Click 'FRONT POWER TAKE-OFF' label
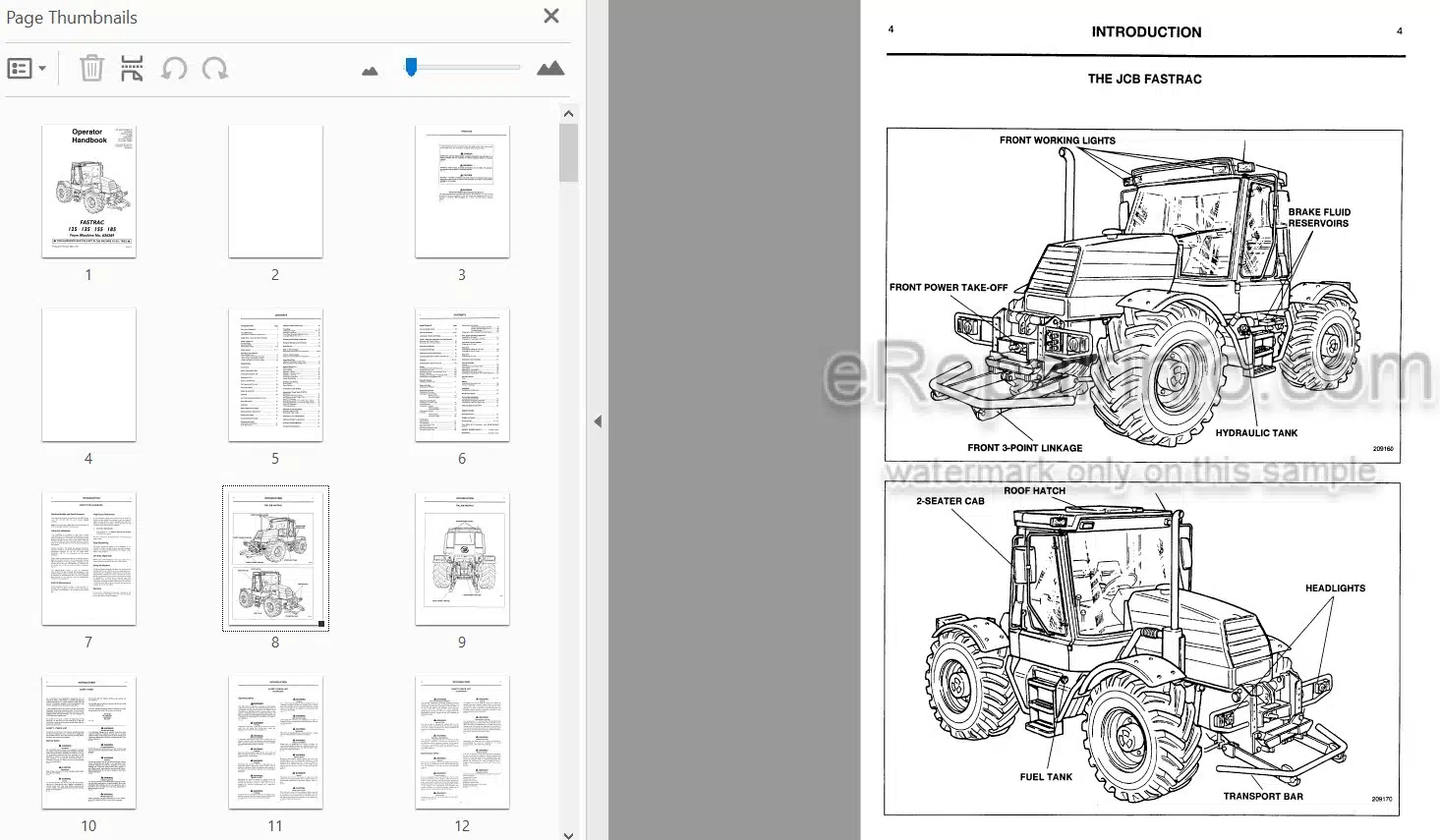The height and width of the screenshot is (840, 1440). [x=949, y=288]
